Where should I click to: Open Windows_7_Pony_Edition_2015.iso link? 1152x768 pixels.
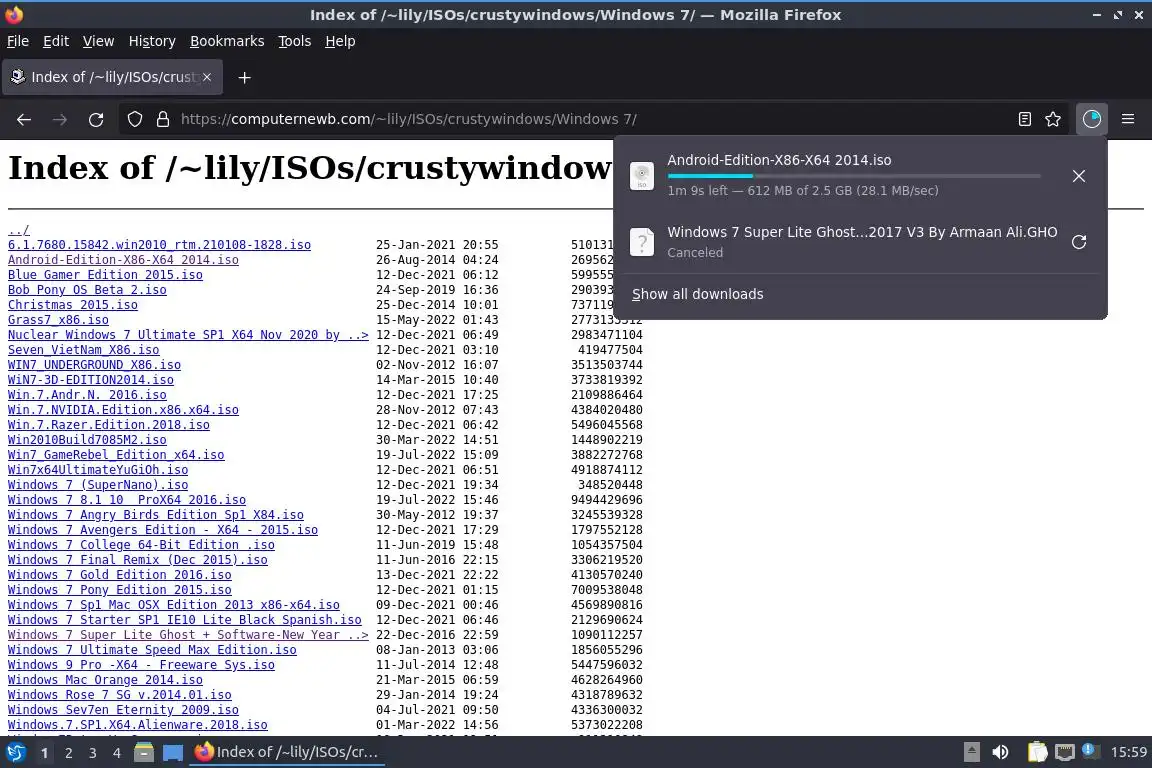120,589
